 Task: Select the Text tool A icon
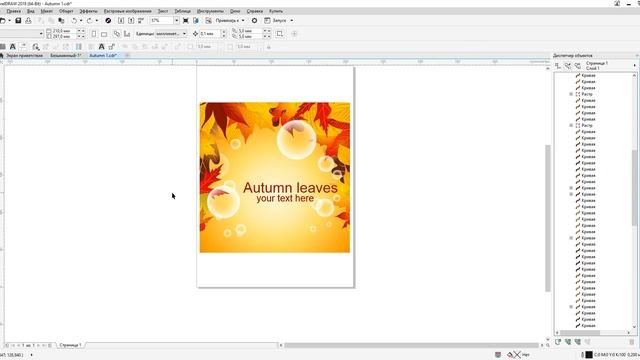13,47
